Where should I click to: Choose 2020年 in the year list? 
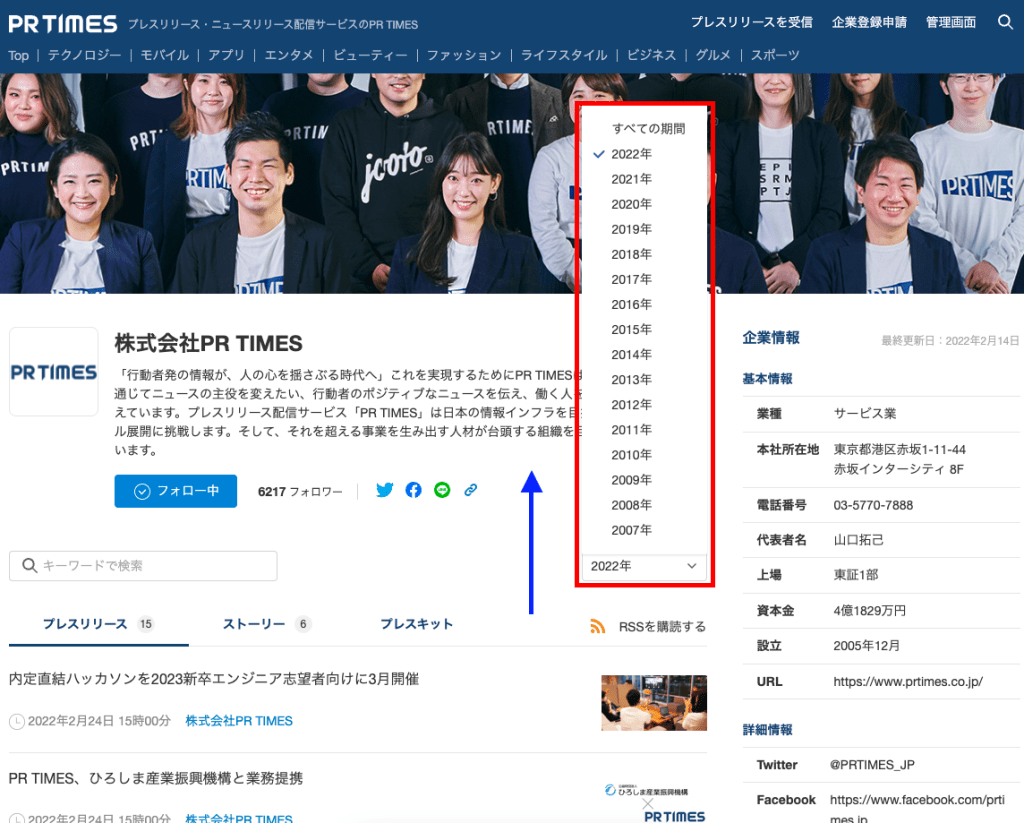pos(632,204)
